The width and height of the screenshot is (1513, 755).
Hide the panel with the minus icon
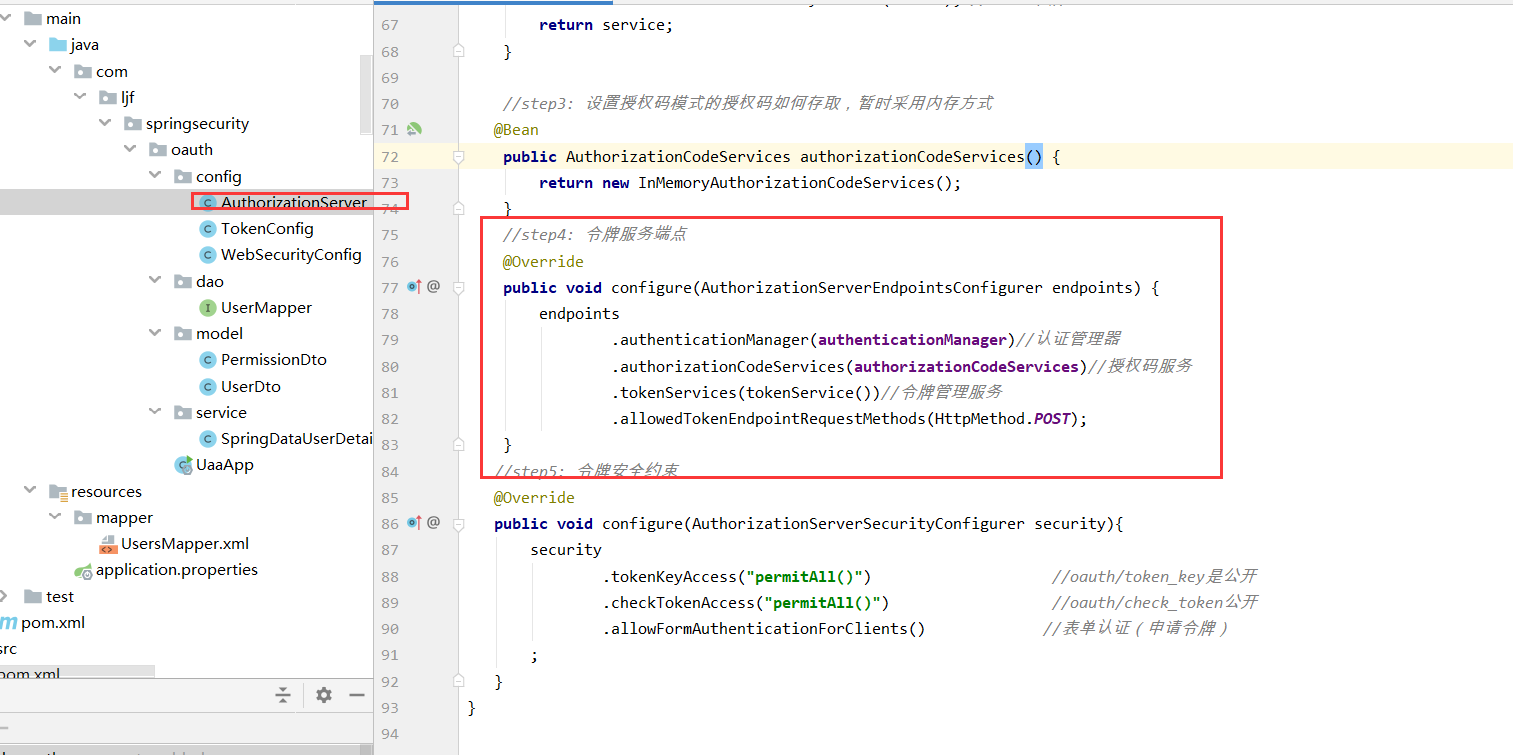pyautogui.click(x=357, y=695)
